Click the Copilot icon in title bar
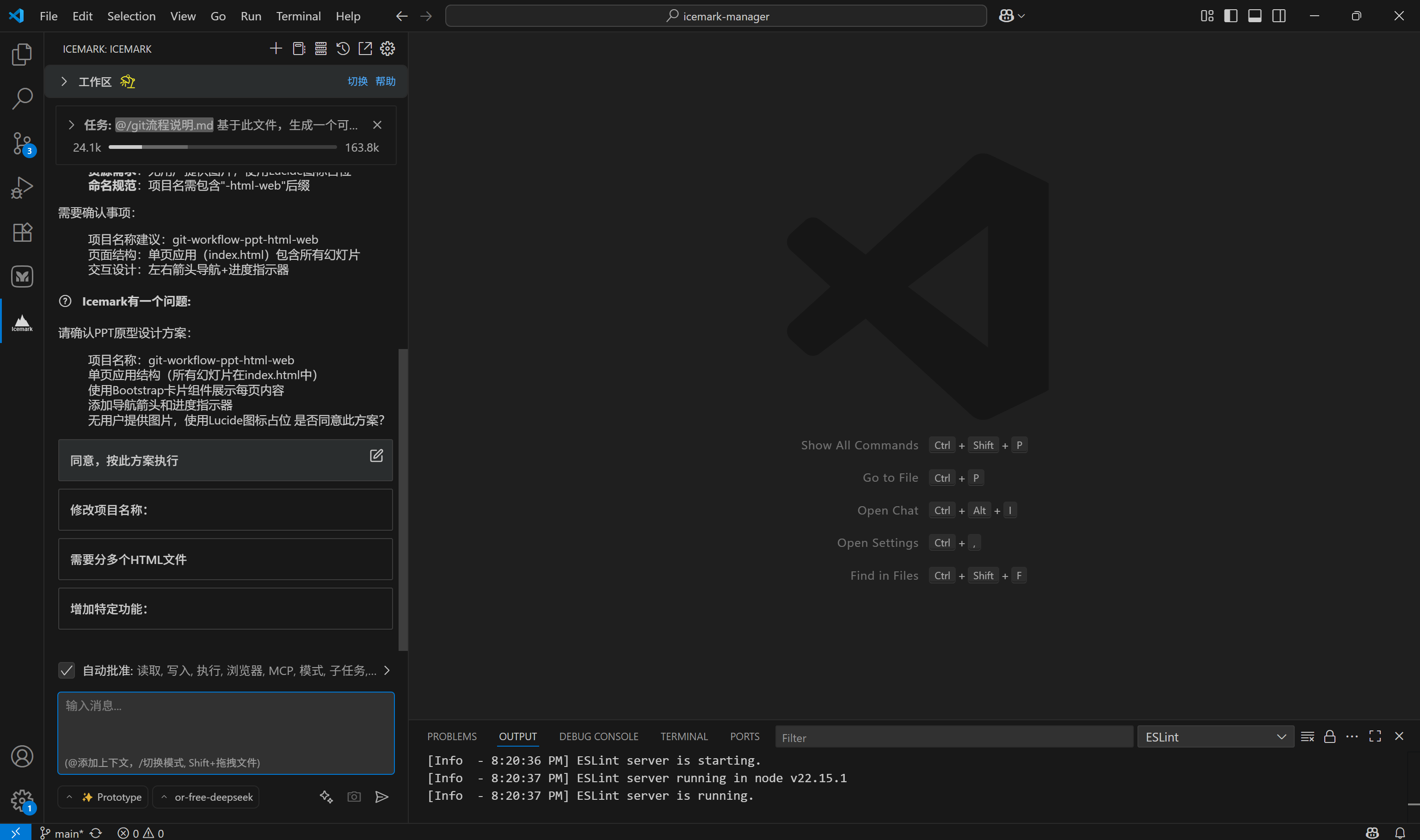The width and height of the screenshot is (1420, 840). tap(1006, 16)
